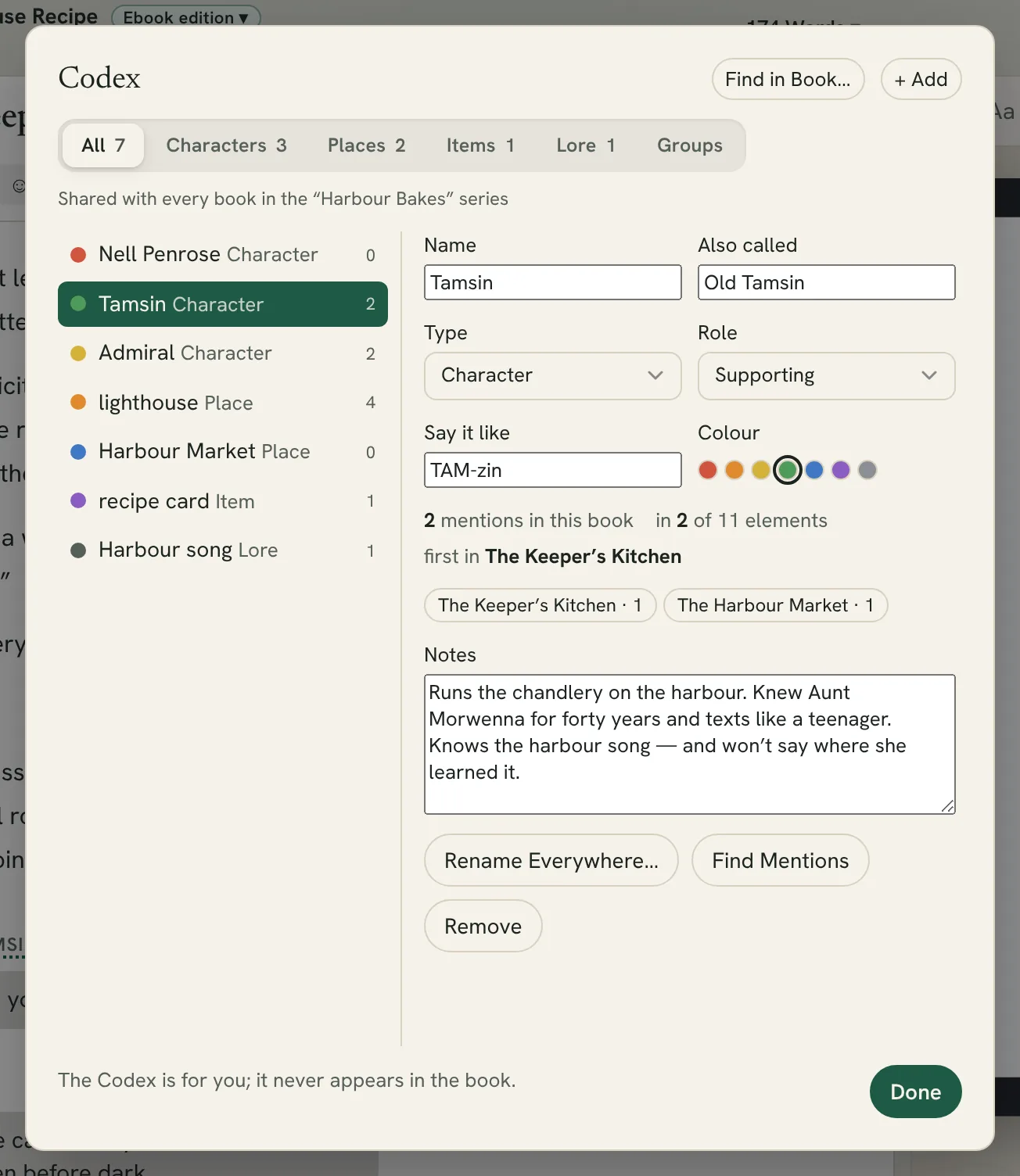This screenshot has width=1020, height=1176.
Task: Select the Tamsin Character entry
Action: 223,304
